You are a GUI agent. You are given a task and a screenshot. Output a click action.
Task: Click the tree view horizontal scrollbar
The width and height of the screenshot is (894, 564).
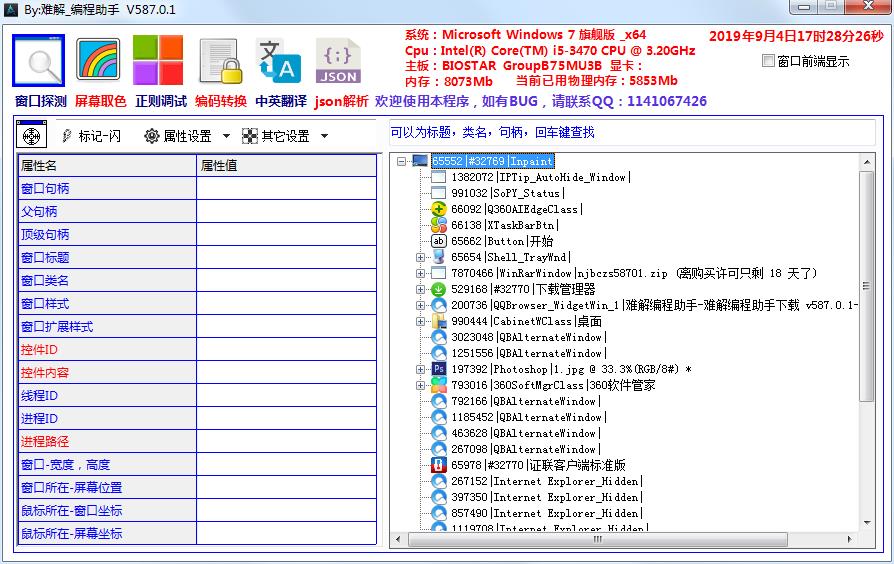coord(600,539)
